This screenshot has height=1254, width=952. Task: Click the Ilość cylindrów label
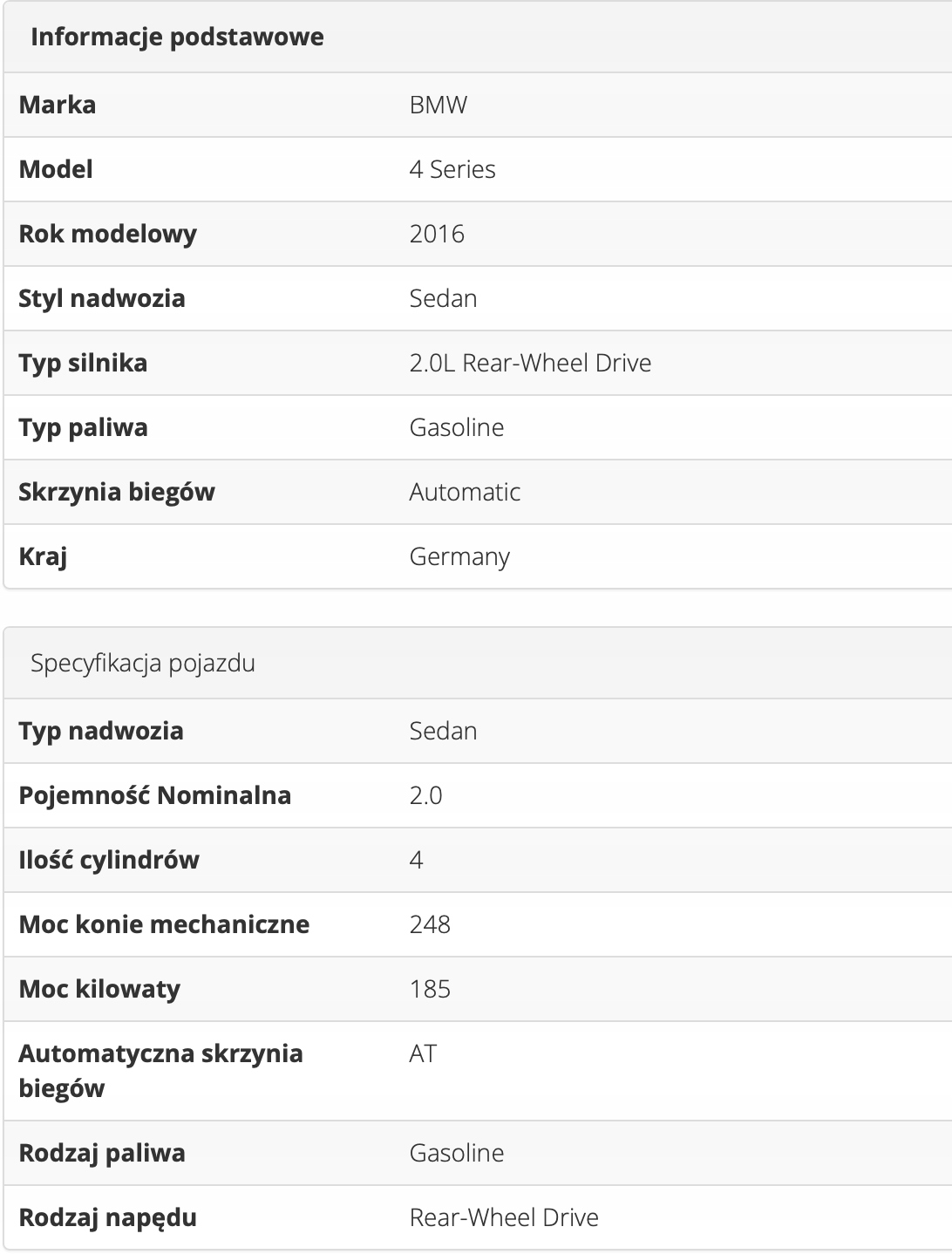pos(109,861)
